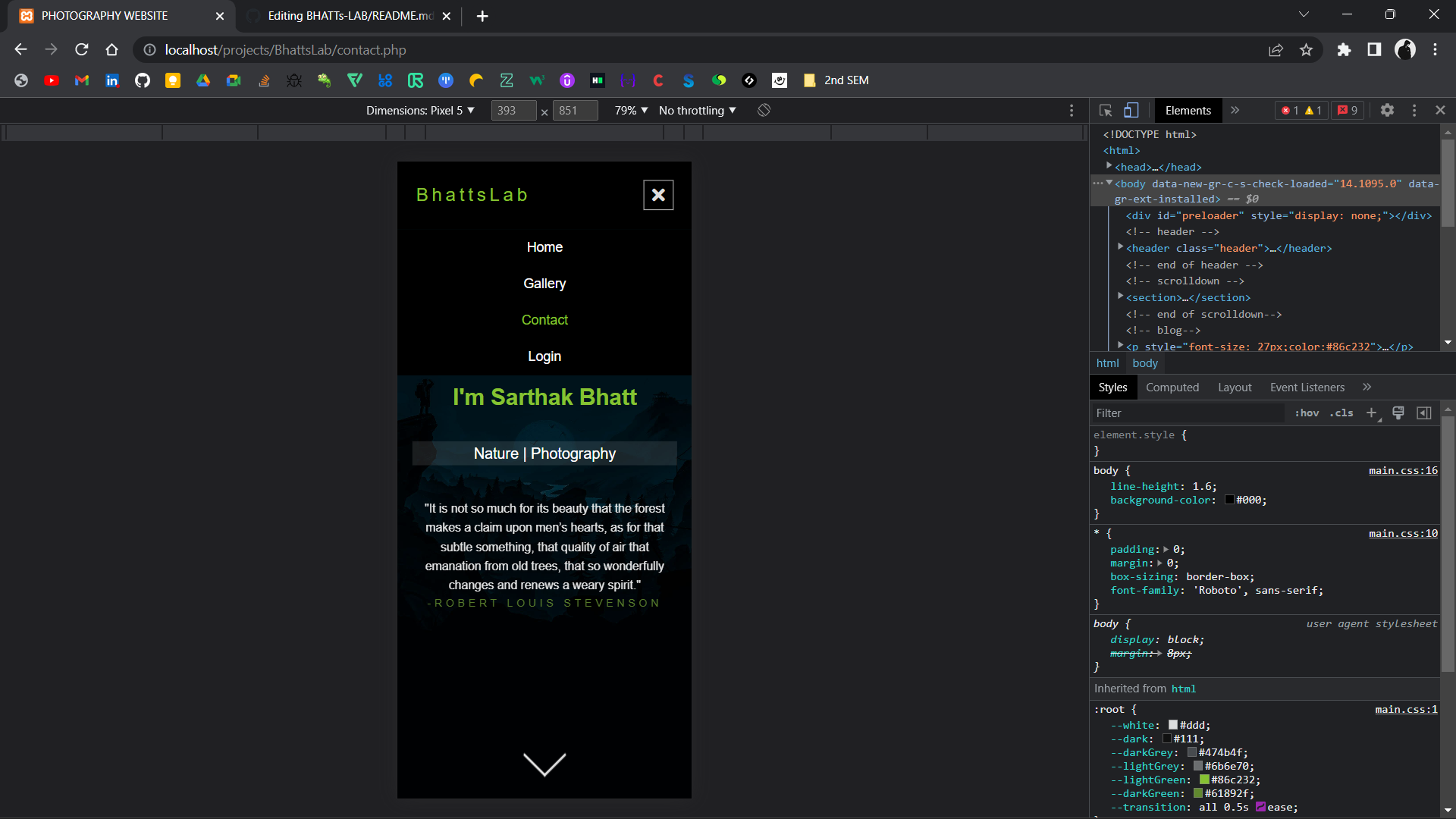
Task: Click the scroll-down chevron arrow on the page
Action: pos(544,764)
